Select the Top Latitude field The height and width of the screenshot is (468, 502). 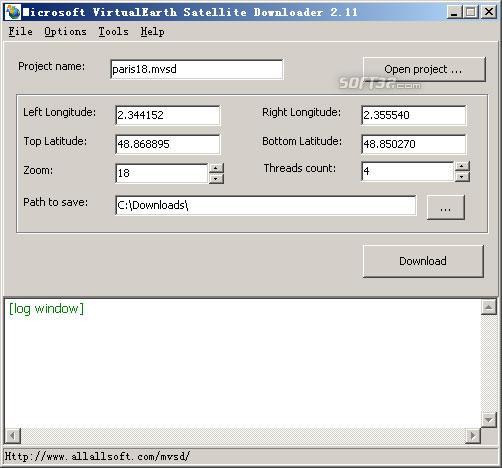168,144
